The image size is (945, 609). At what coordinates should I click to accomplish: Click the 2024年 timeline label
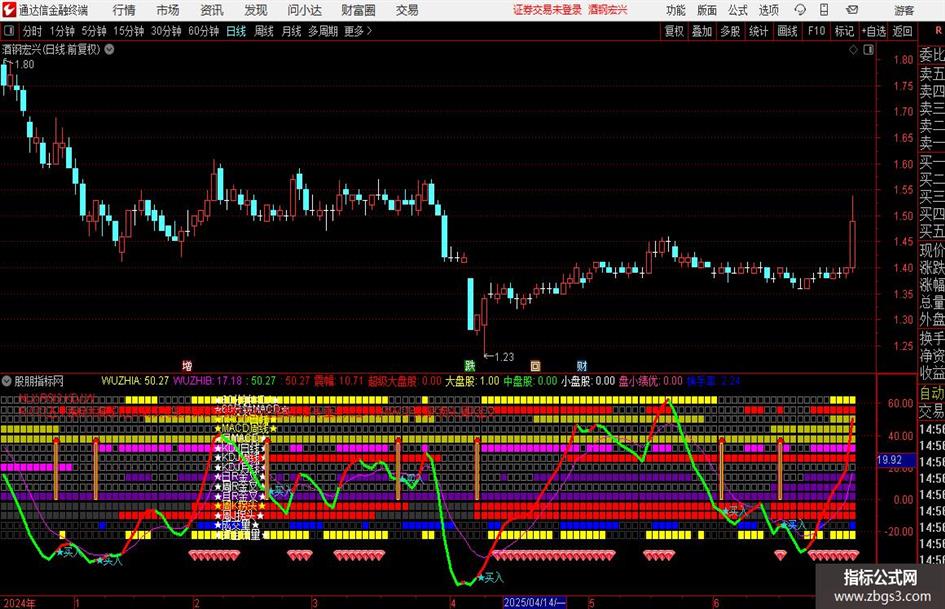19,602
